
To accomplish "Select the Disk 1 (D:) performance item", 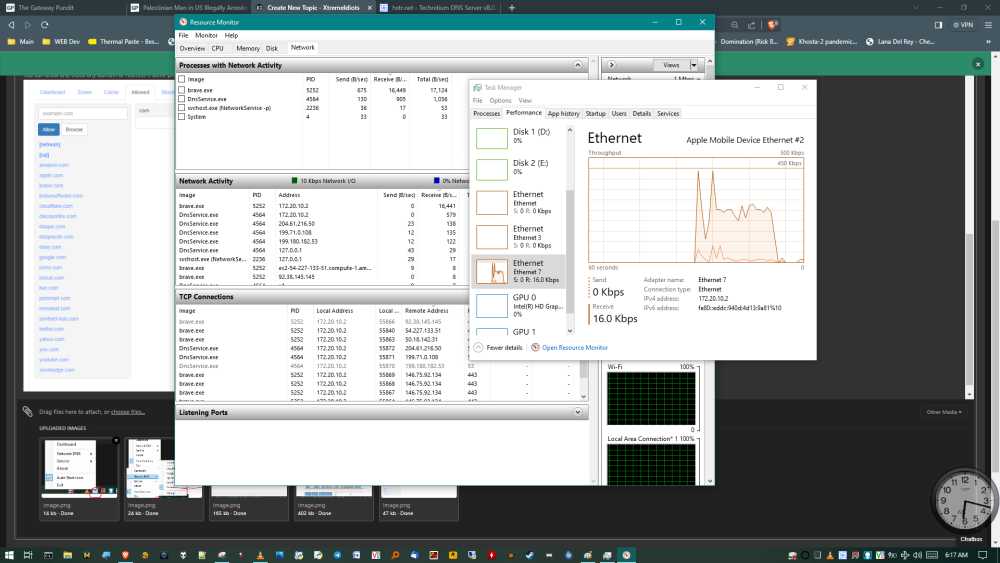I will tap(520, 136).
